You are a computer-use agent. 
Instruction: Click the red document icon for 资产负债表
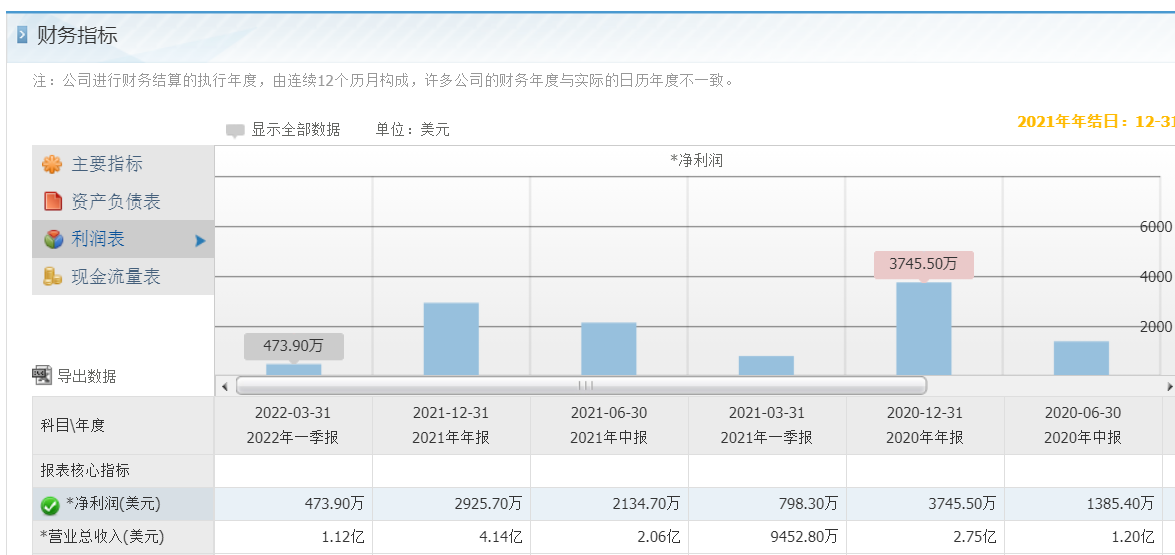[52, 201]
